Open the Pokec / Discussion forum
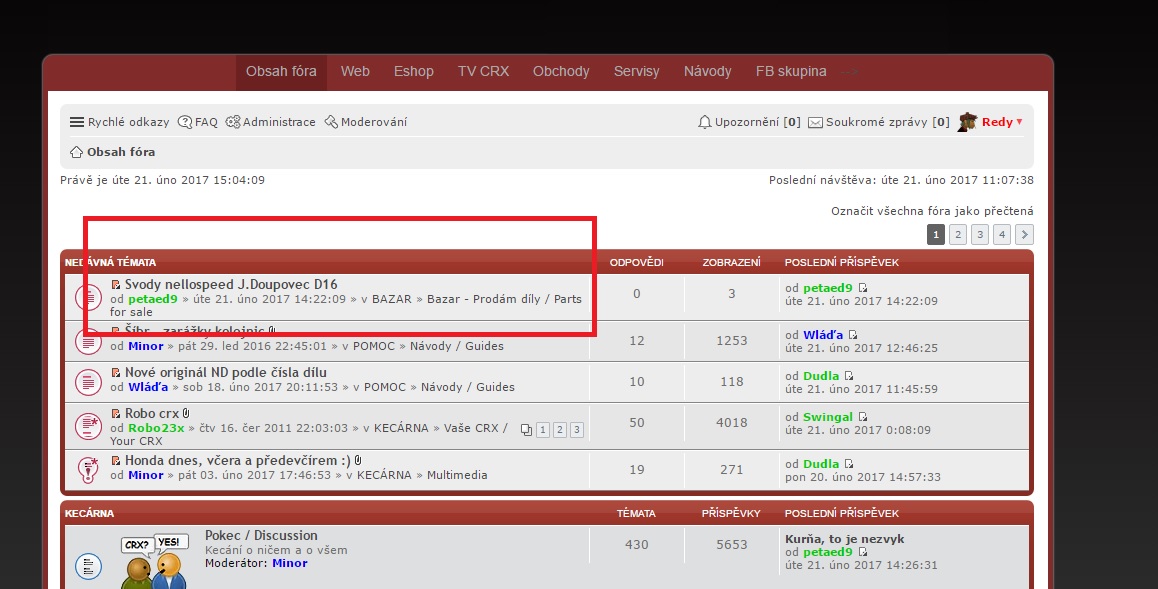This screenshot has height=589, width=1158. [261, 535]
